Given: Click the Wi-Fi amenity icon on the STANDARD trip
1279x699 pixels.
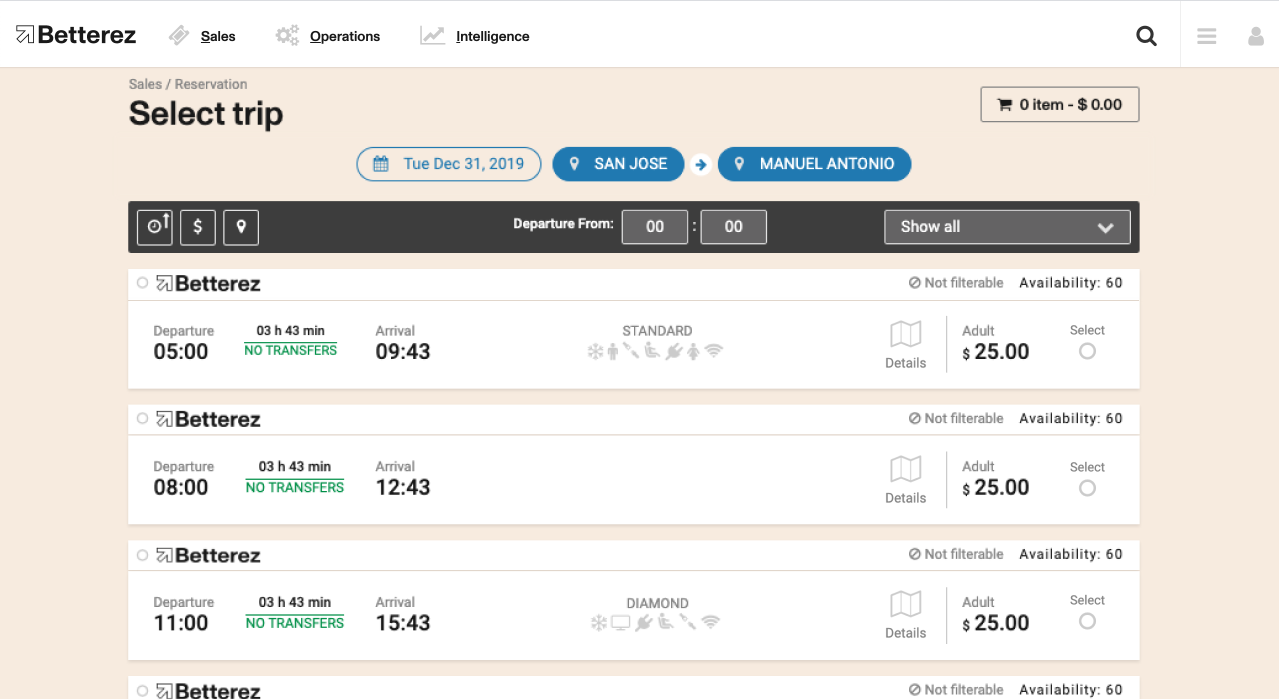Looking at the screenshot, I should (x=713, y=351).
